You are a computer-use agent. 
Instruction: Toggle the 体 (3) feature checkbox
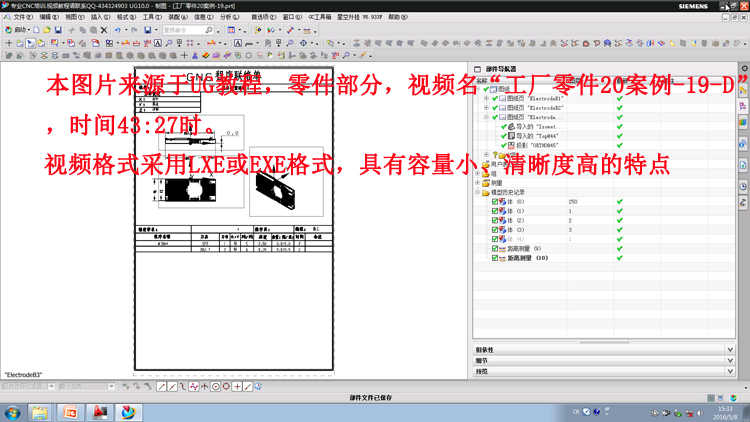tap(495, 230)
